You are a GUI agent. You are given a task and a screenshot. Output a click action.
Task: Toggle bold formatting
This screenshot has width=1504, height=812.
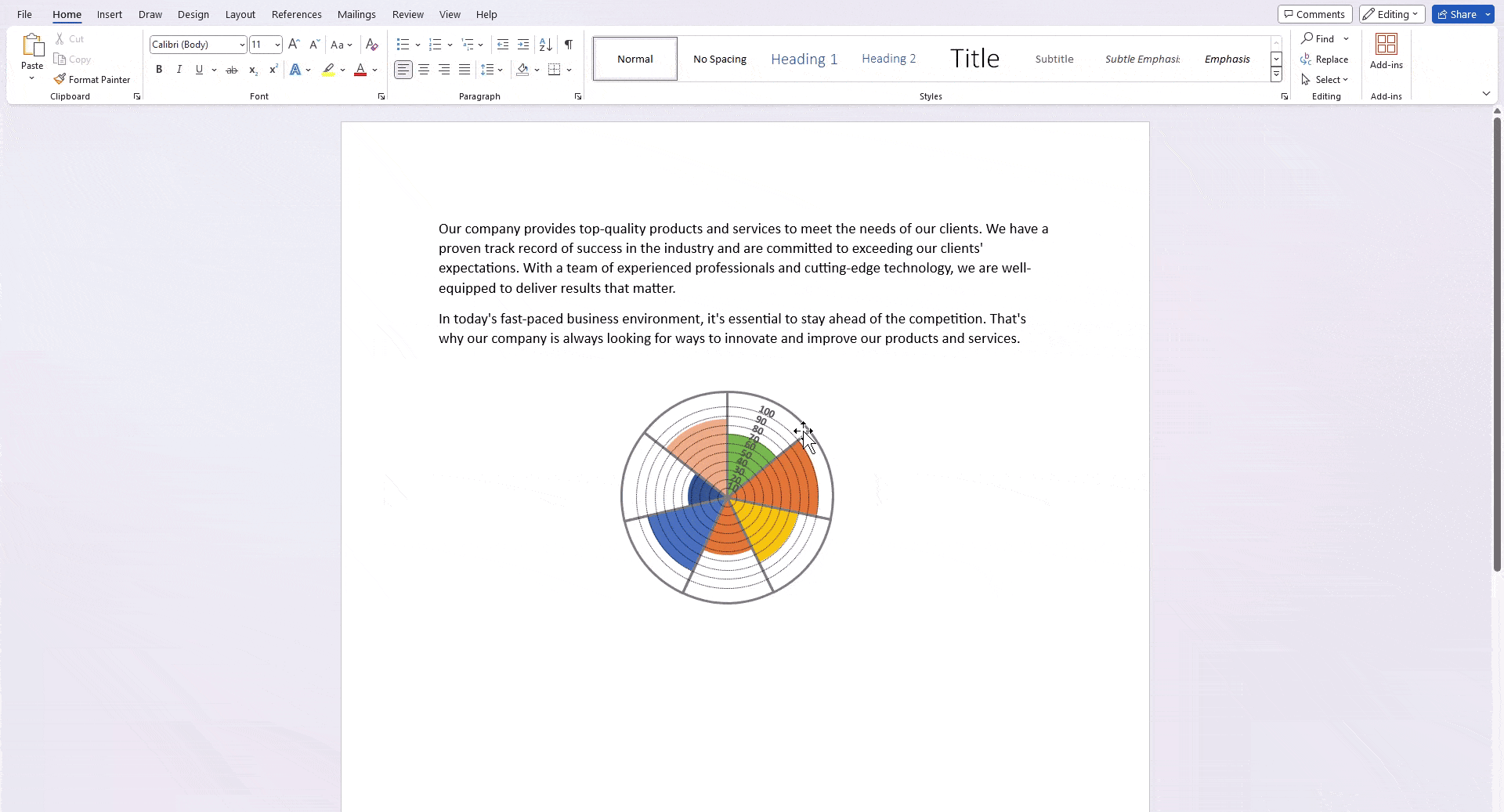pyautogui.click(x=158, y=70)
